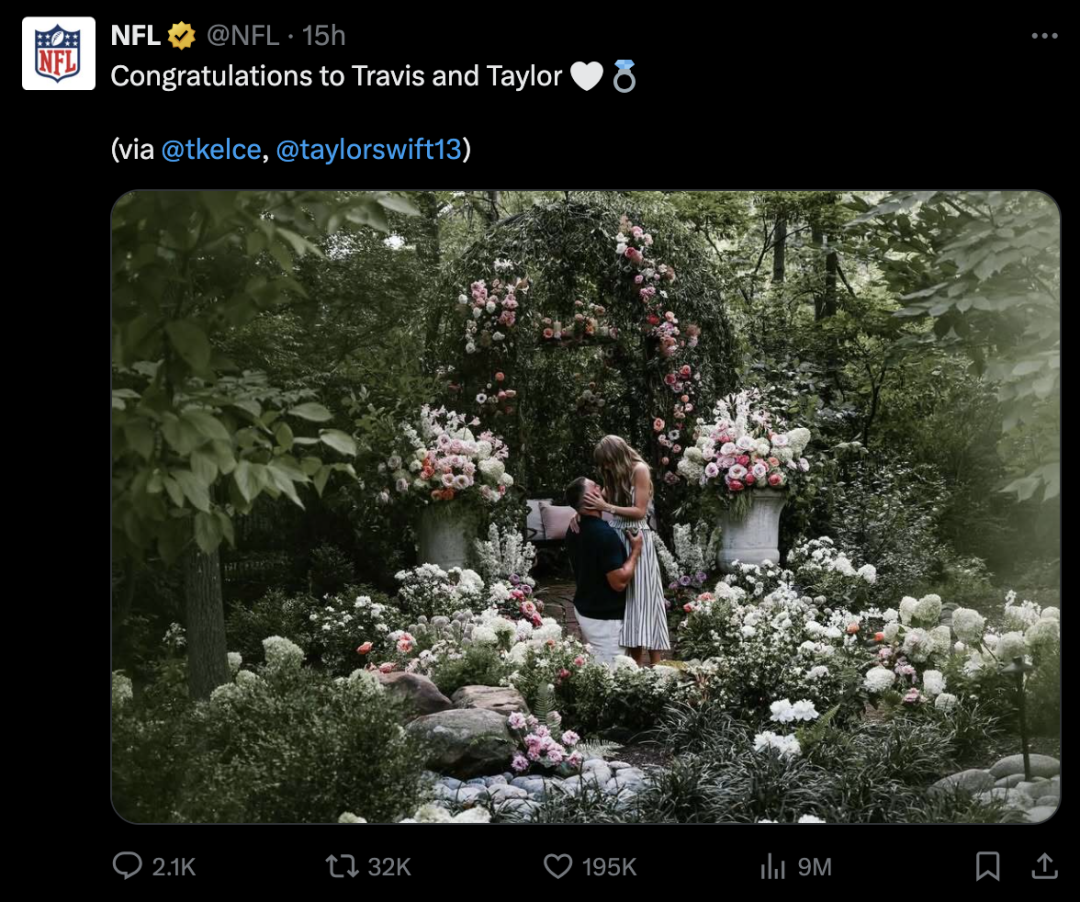Click the gold verified badge
The width and height of the screenshot is (1080, 902).
pos(181,36)
